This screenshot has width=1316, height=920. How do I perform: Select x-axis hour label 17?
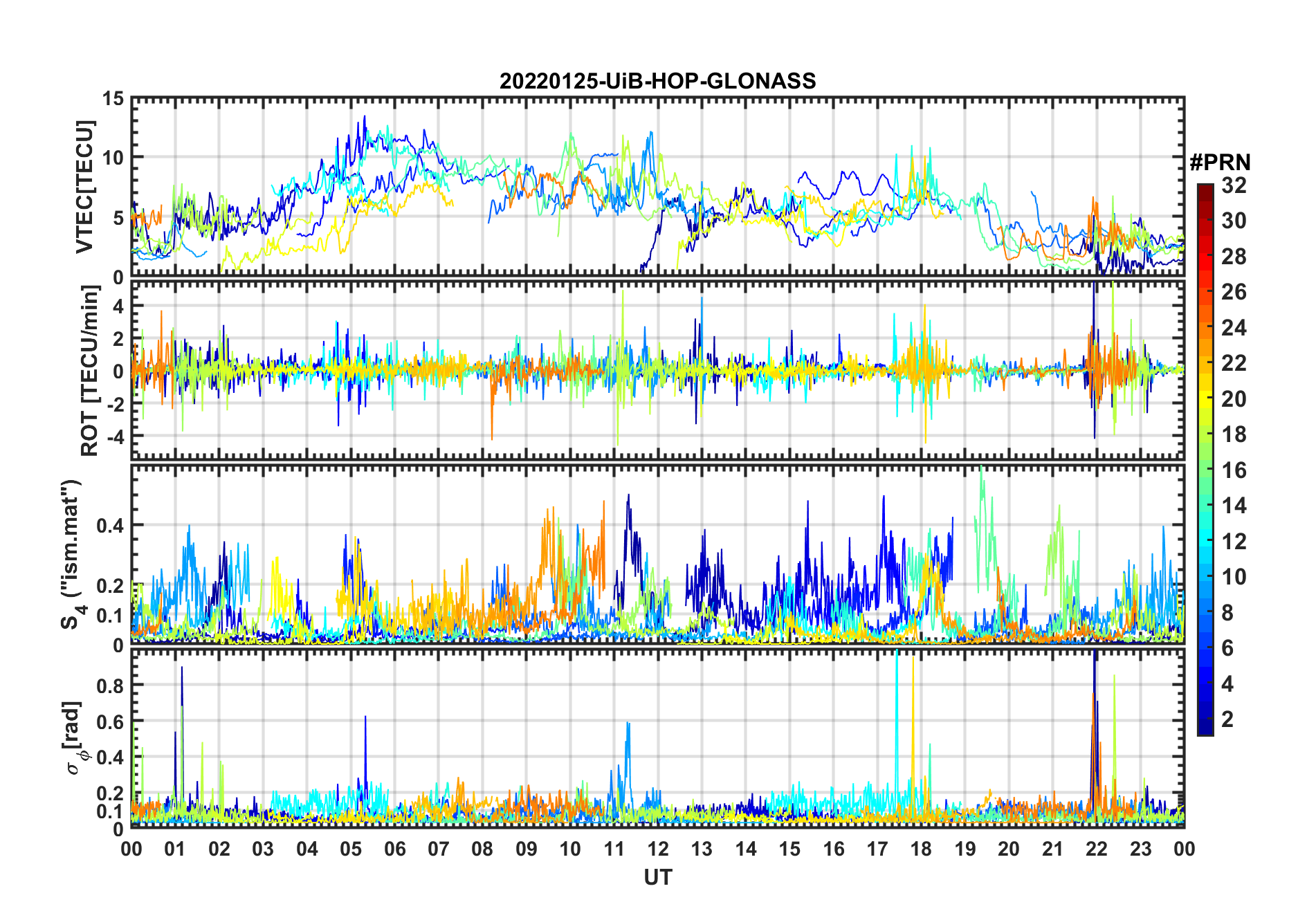pos(877,849)
